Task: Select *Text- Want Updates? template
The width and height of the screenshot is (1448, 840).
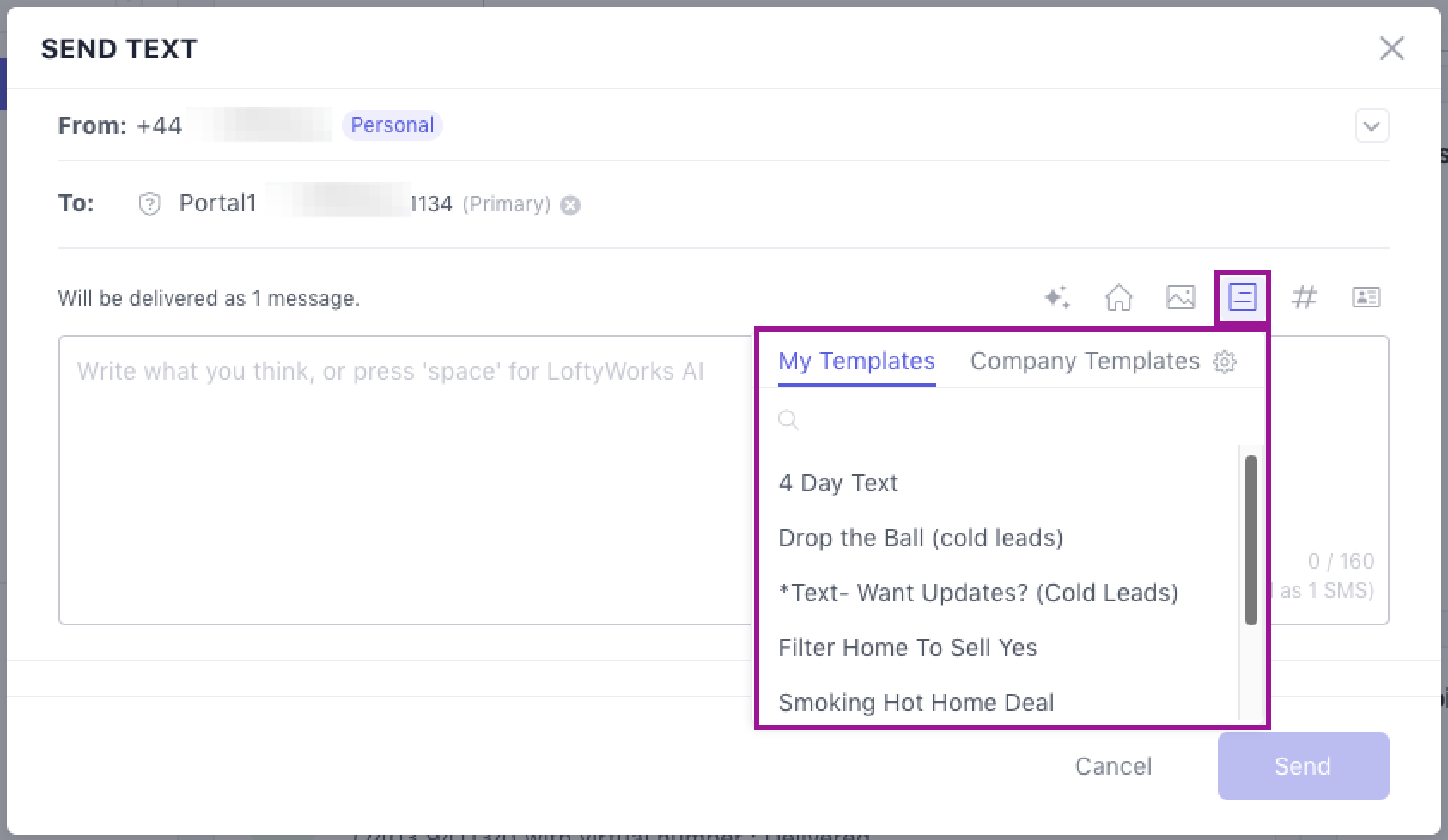Action: pyautogui.click(x=977, y=593)
